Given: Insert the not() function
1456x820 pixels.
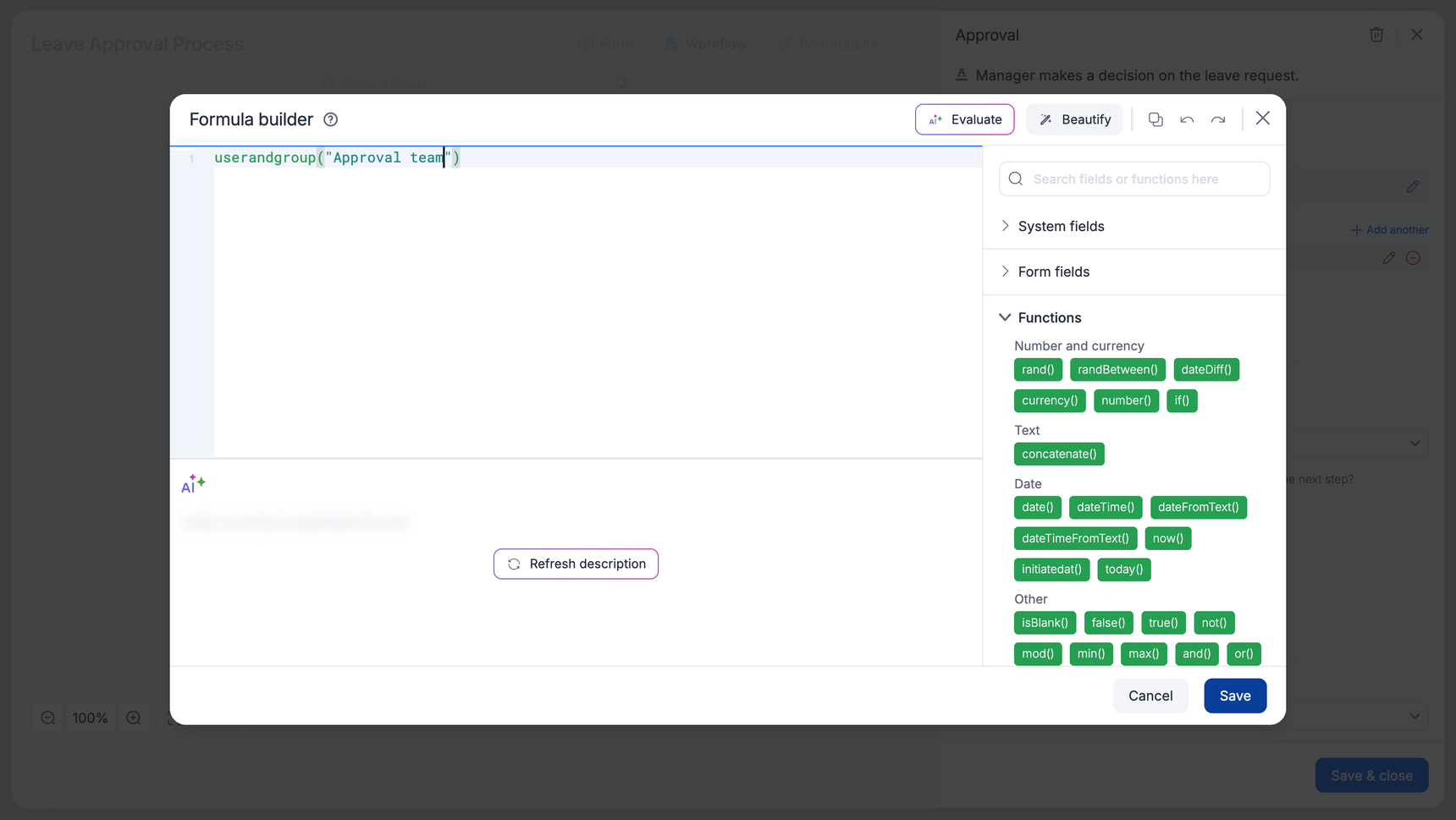Looking at the screenshot, I should 1214,623.
